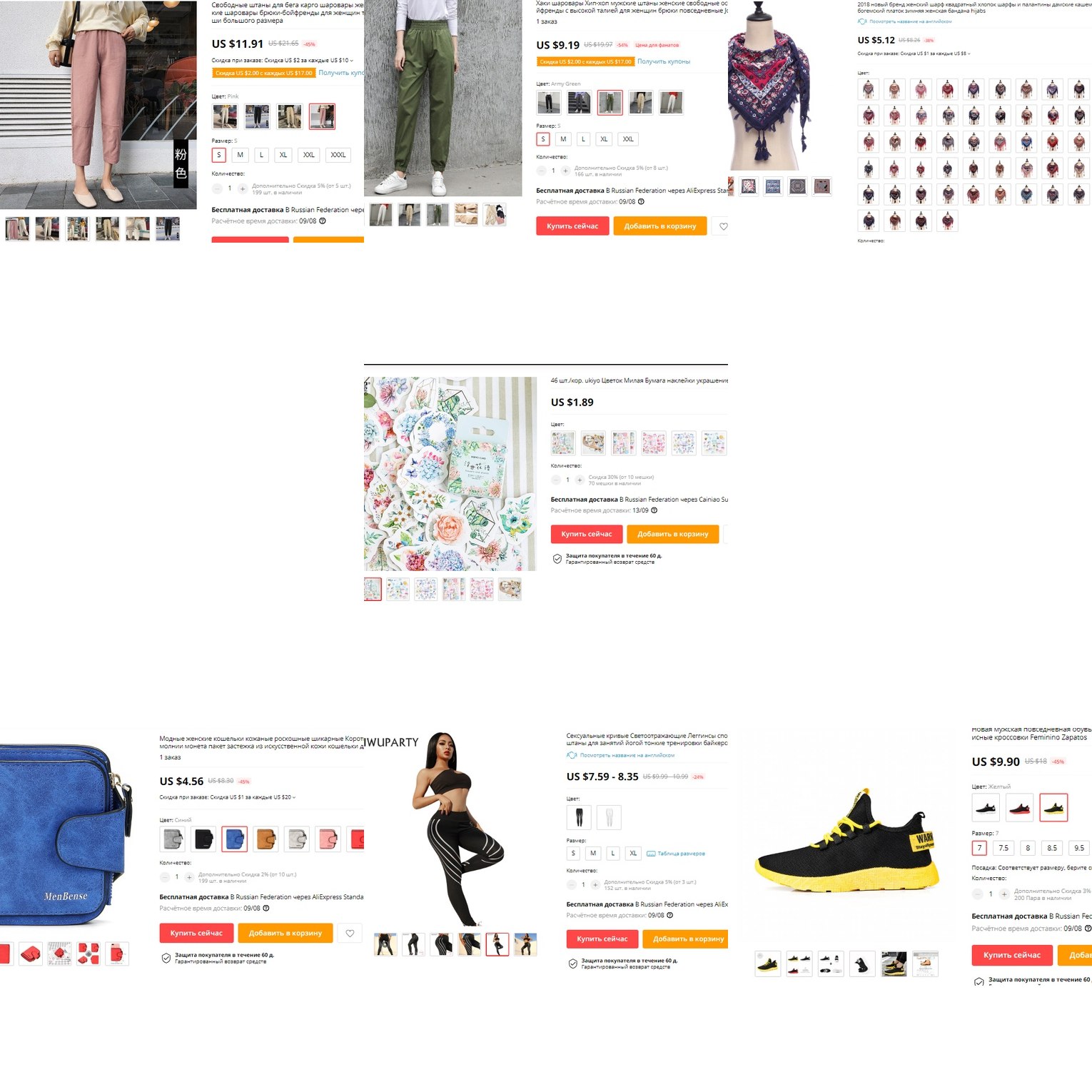The image size is (1092, 1092).
Task: Select the orange wallet color swatch
Action: tap(266, 839)
